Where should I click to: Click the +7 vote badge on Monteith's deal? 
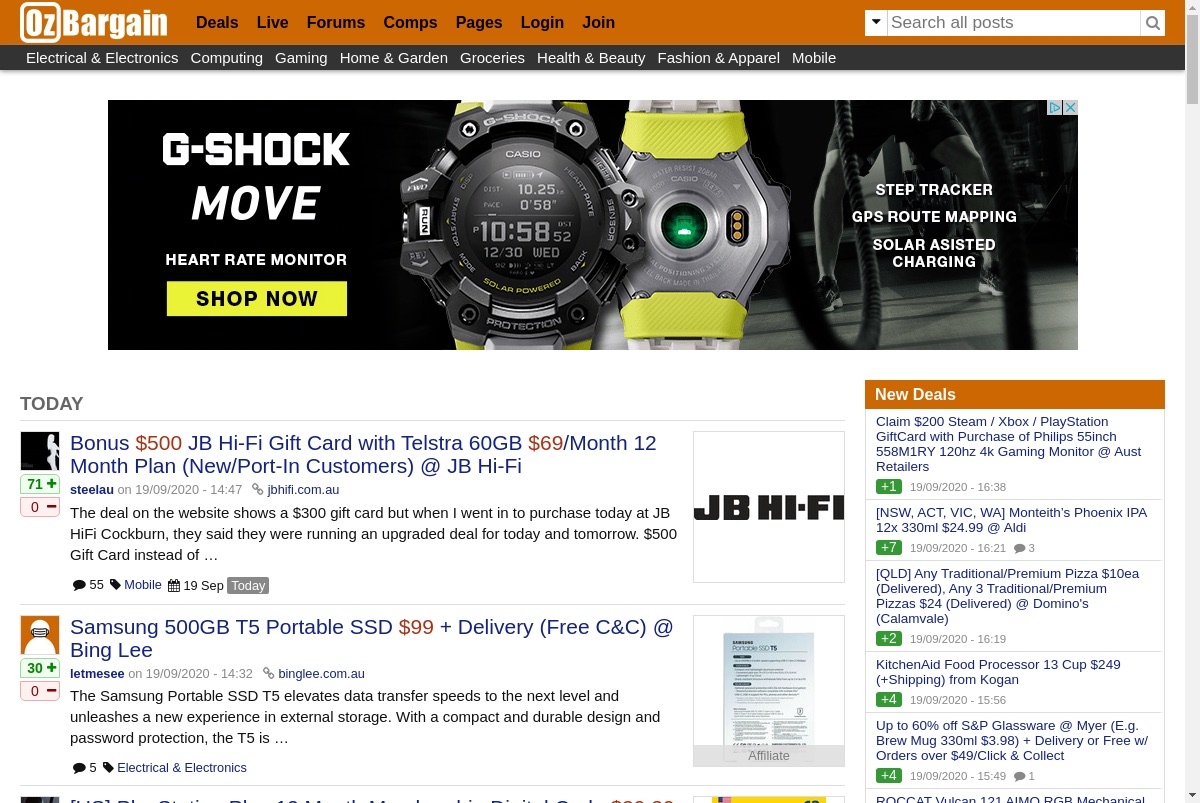pos(889,548)
